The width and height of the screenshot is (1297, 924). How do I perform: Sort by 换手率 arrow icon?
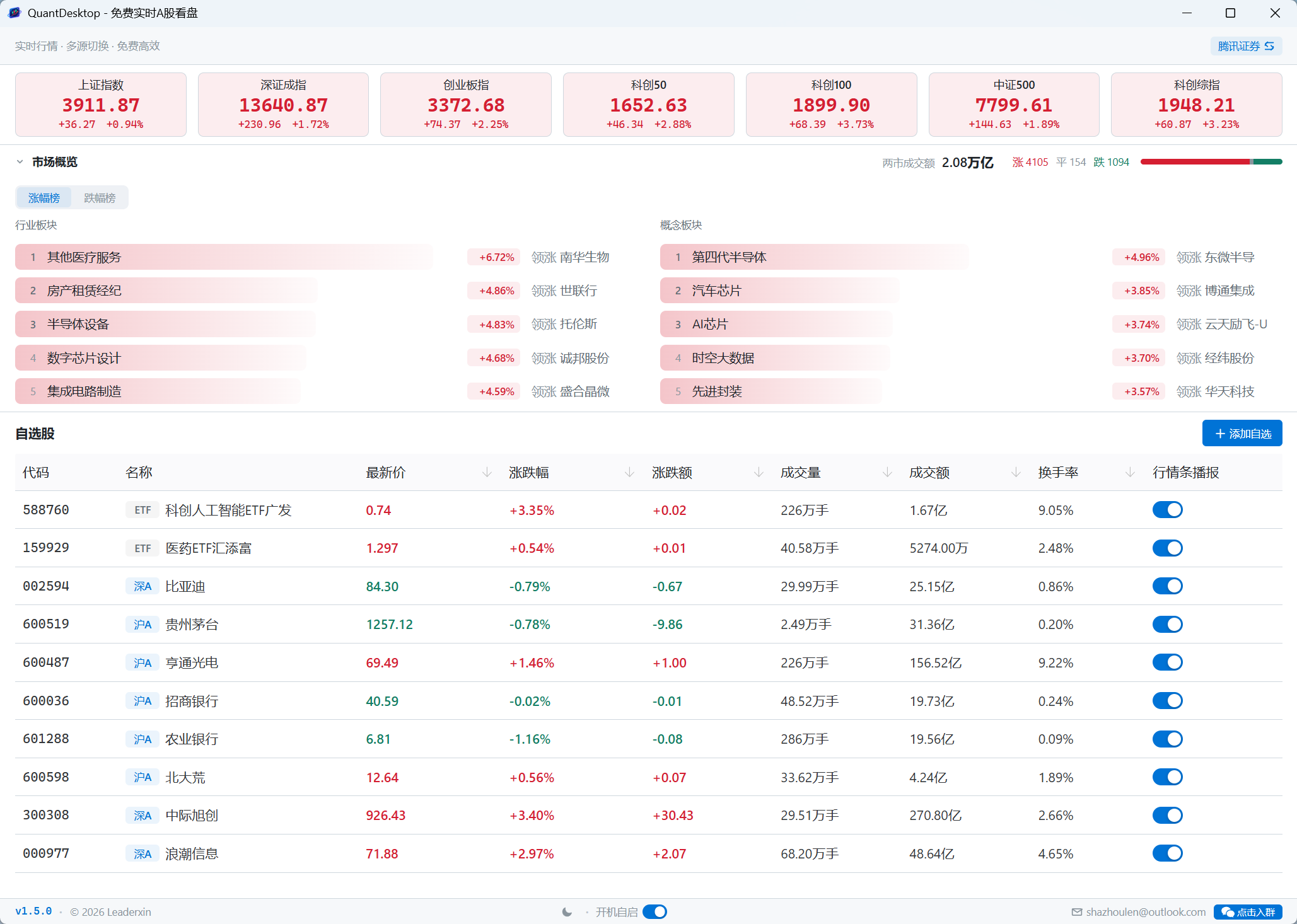coord(1130,472)
